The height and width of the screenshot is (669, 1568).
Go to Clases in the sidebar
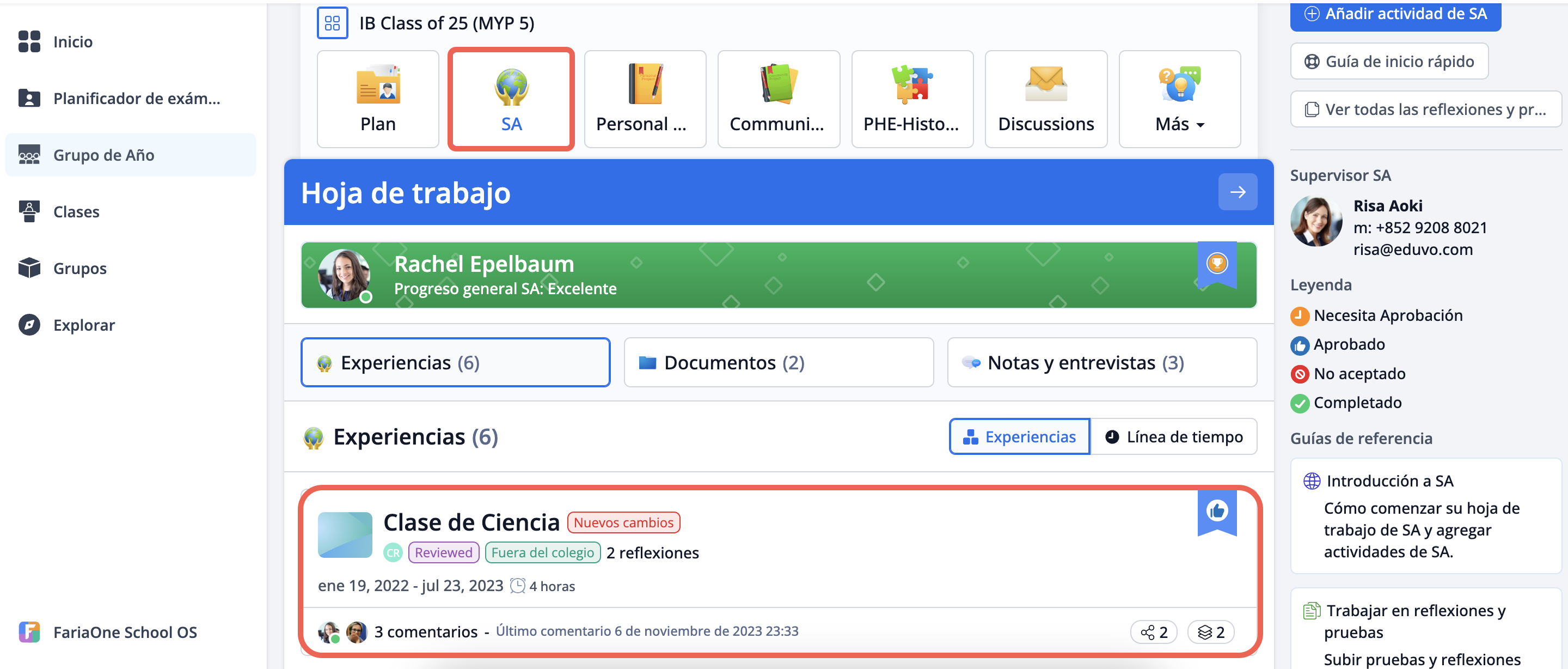[x=76, y=211]
